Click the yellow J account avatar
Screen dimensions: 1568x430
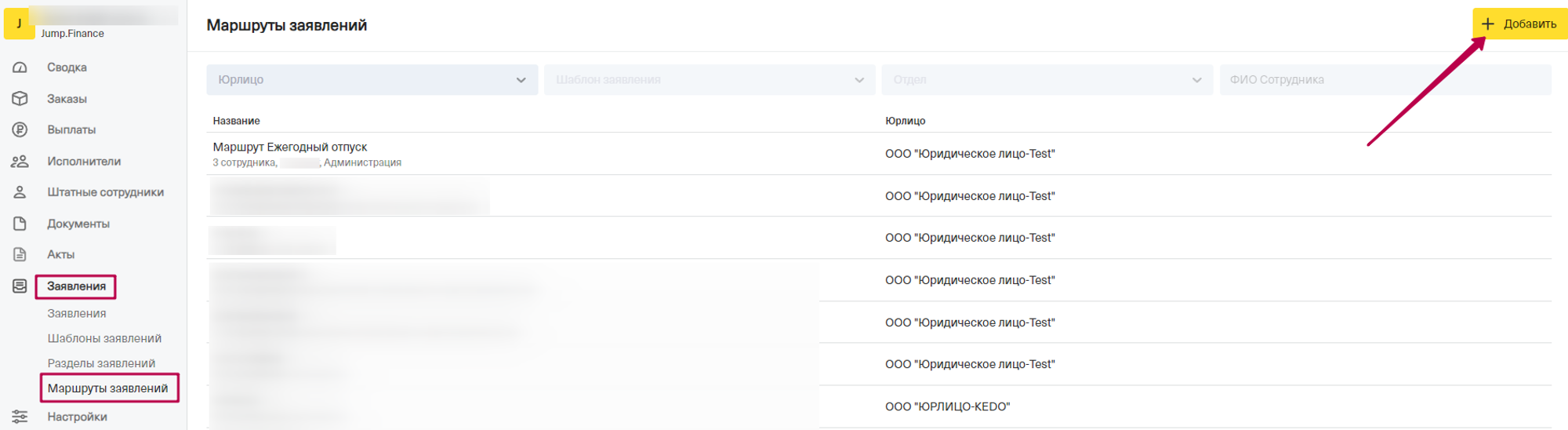click(19, 24)
